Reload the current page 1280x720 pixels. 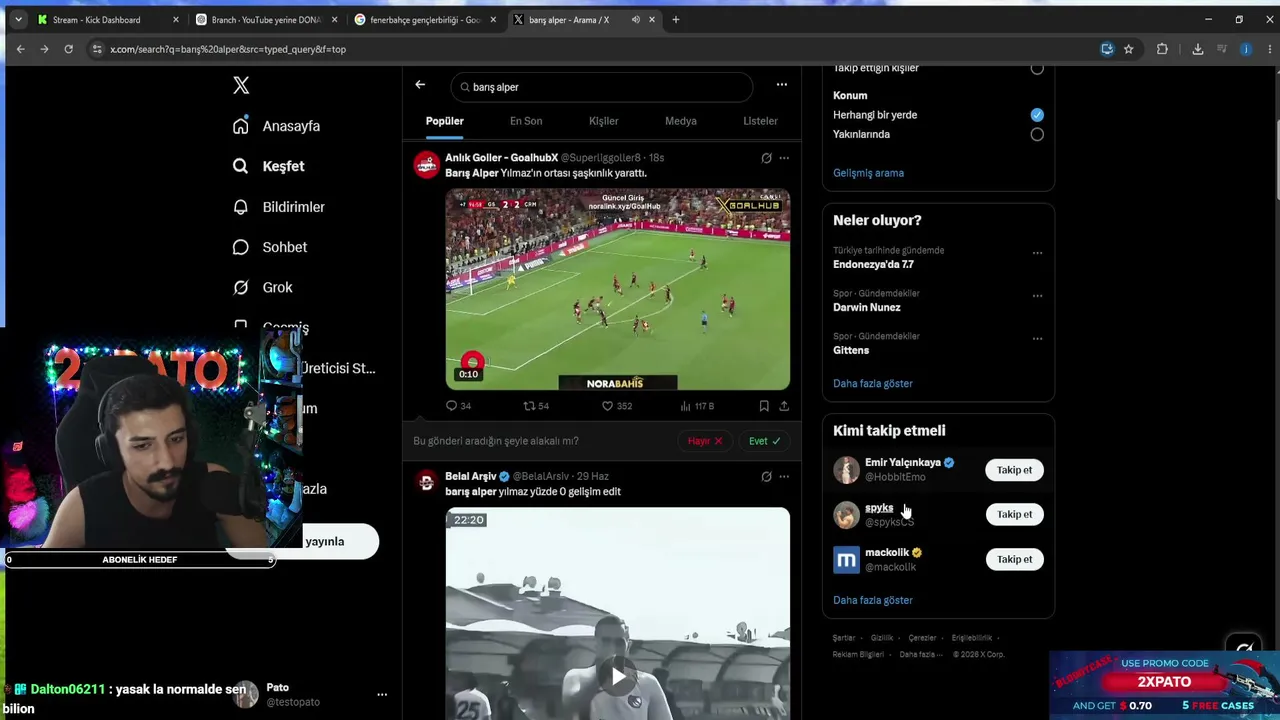68,49
